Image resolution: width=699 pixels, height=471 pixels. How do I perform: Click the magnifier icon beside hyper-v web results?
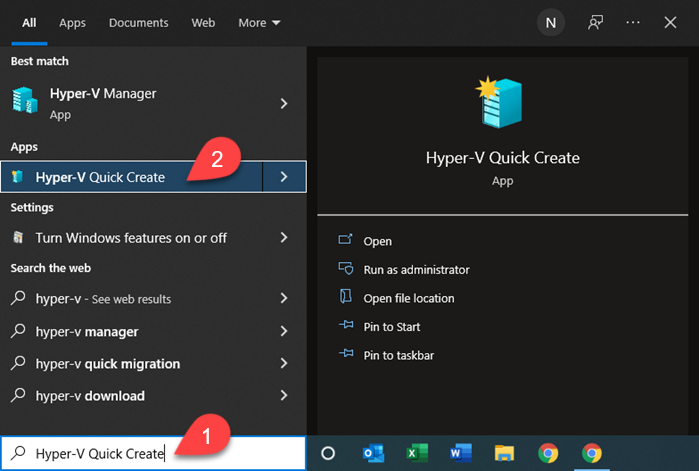click(18, 298)
